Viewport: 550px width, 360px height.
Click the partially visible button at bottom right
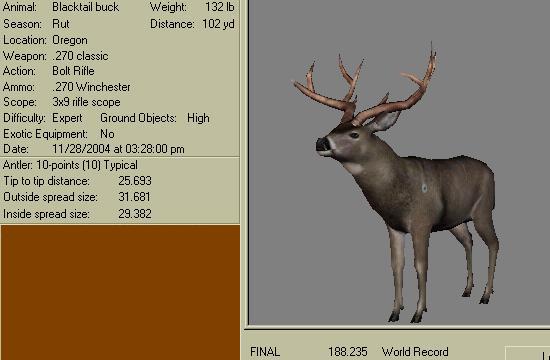click(x=527, y=353)
